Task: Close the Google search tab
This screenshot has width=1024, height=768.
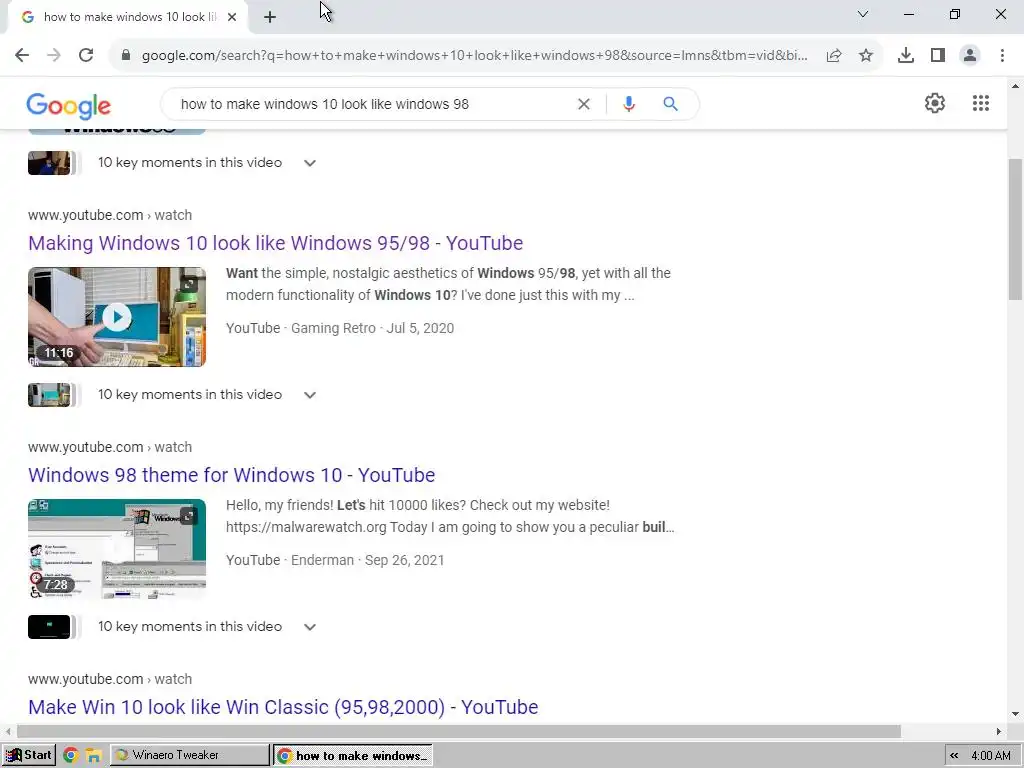Action: point(232,17)
